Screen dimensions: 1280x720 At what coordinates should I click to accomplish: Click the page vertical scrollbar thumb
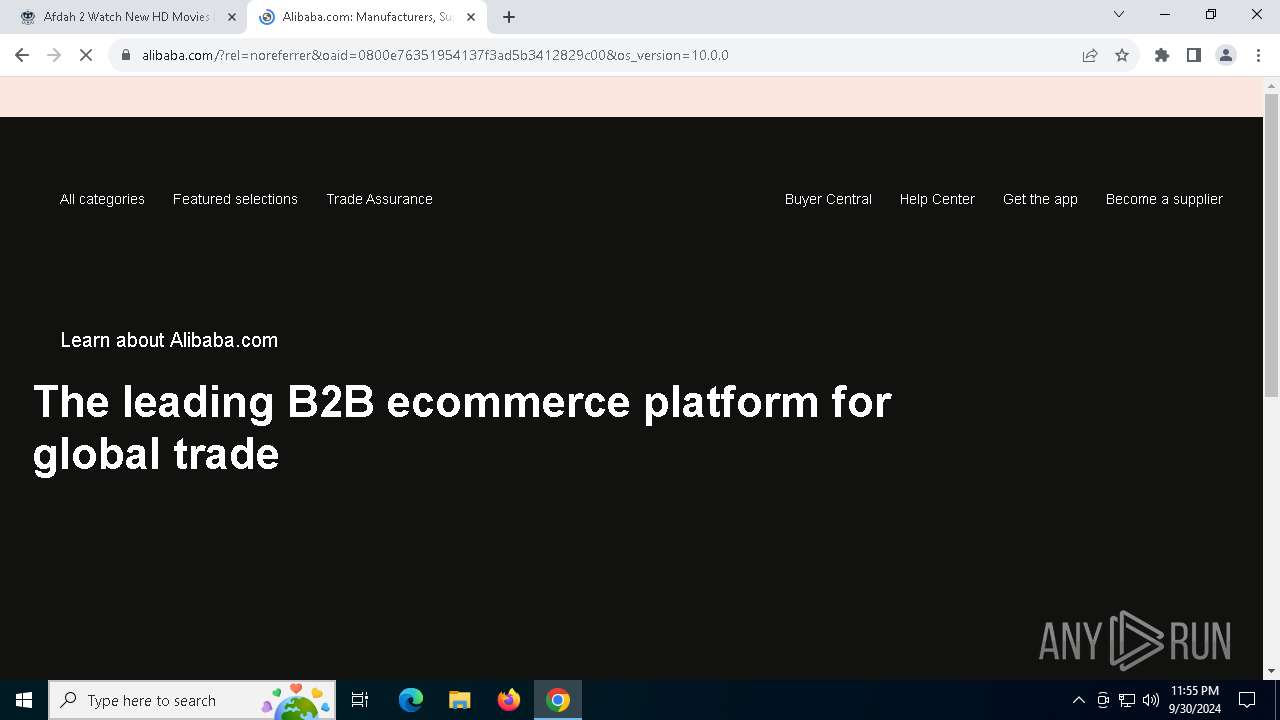click(1271, 244)
